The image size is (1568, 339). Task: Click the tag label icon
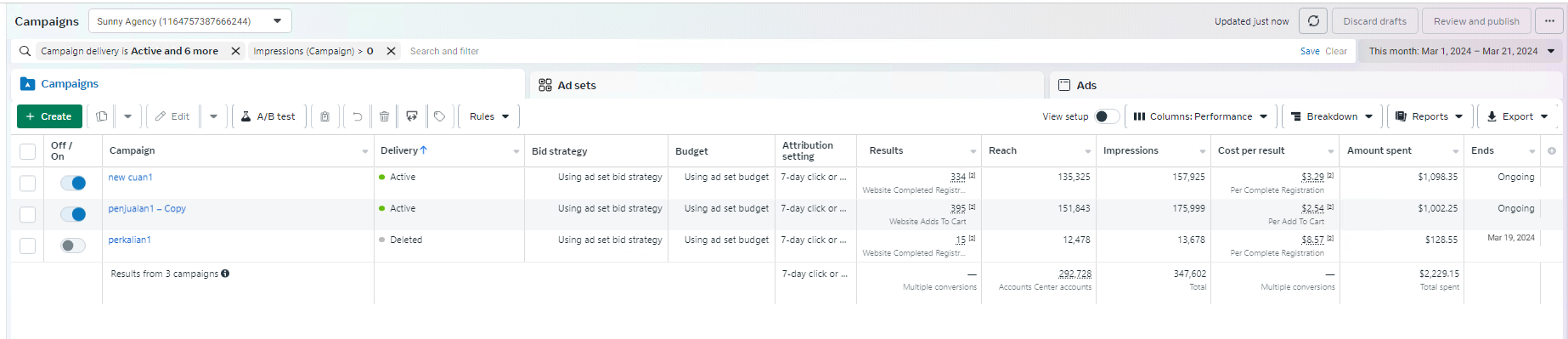pos(440,116)
